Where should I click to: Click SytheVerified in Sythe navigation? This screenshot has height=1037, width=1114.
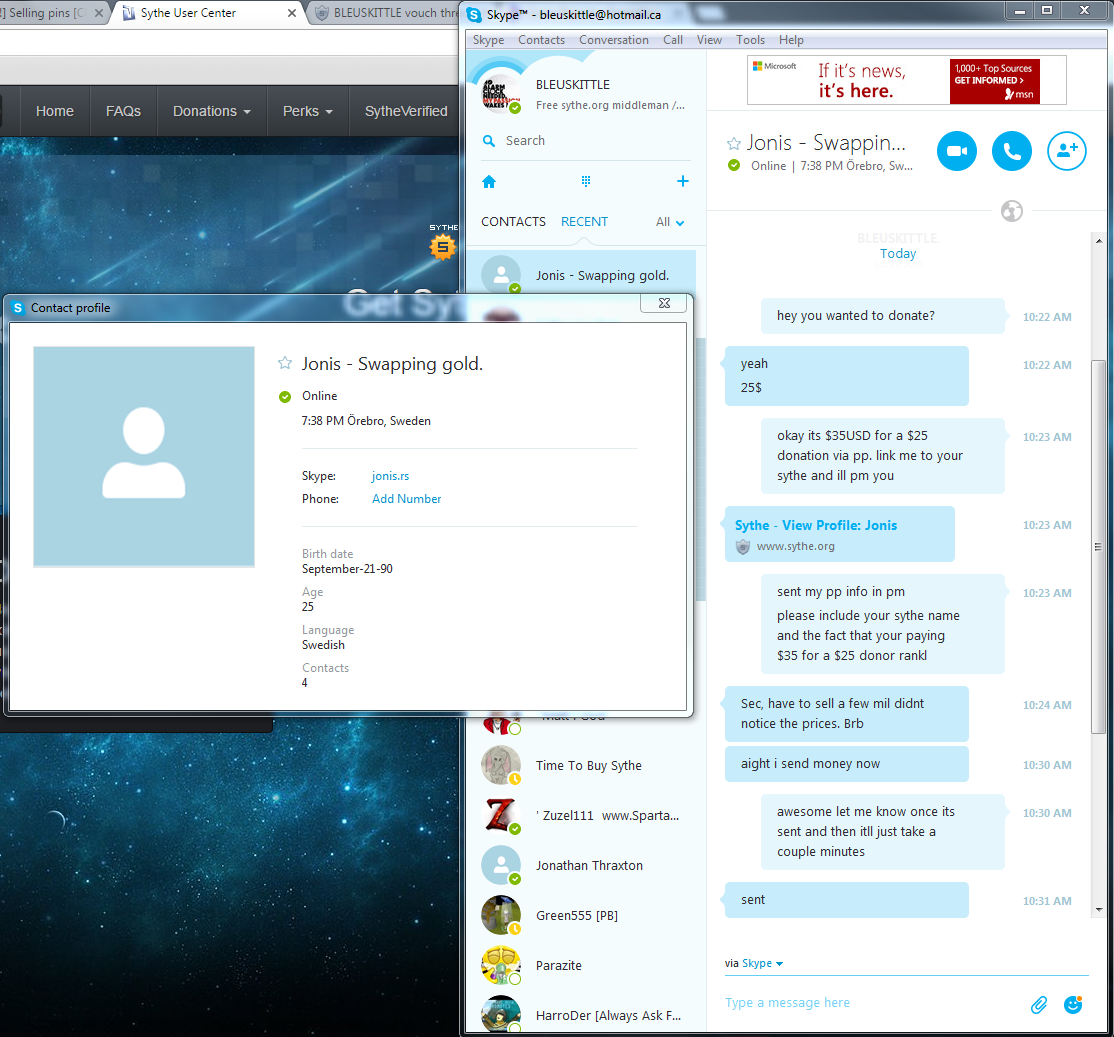[406, 112]
